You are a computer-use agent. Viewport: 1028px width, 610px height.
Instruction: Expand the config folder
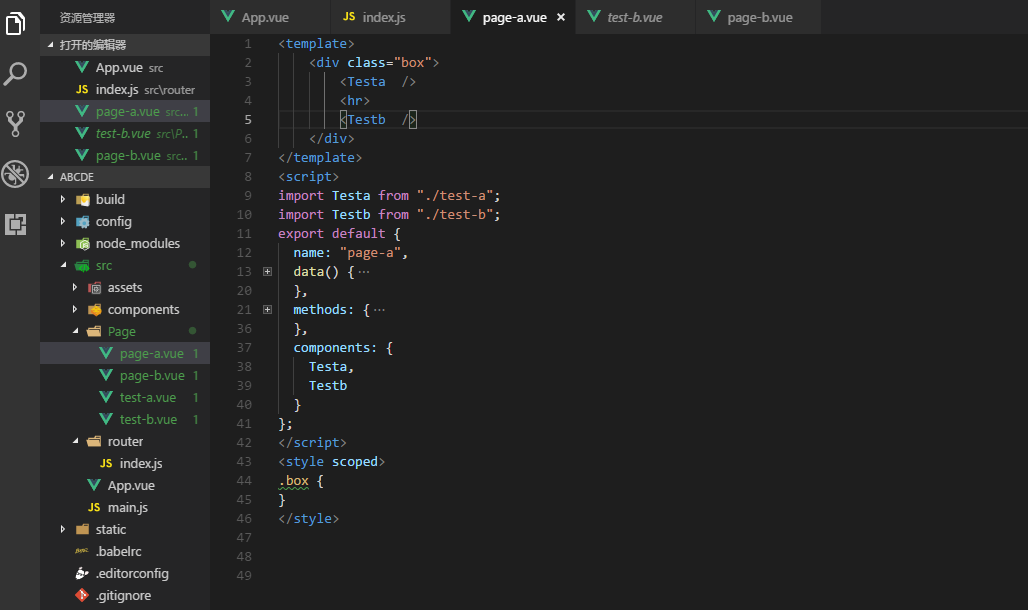pos(63,222)
